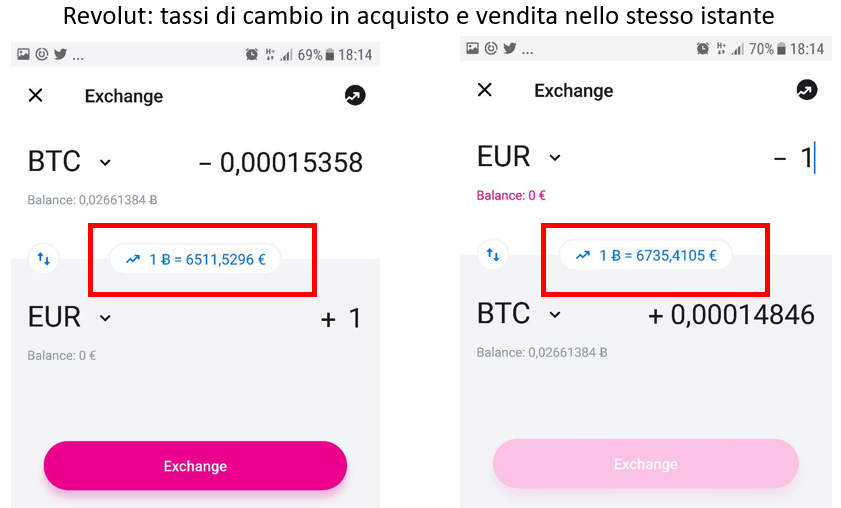The height and width of the screenshot is (508, 841).
Task: Close the left Exchange screen with the X icon
Action: click(x=35, y=95)
